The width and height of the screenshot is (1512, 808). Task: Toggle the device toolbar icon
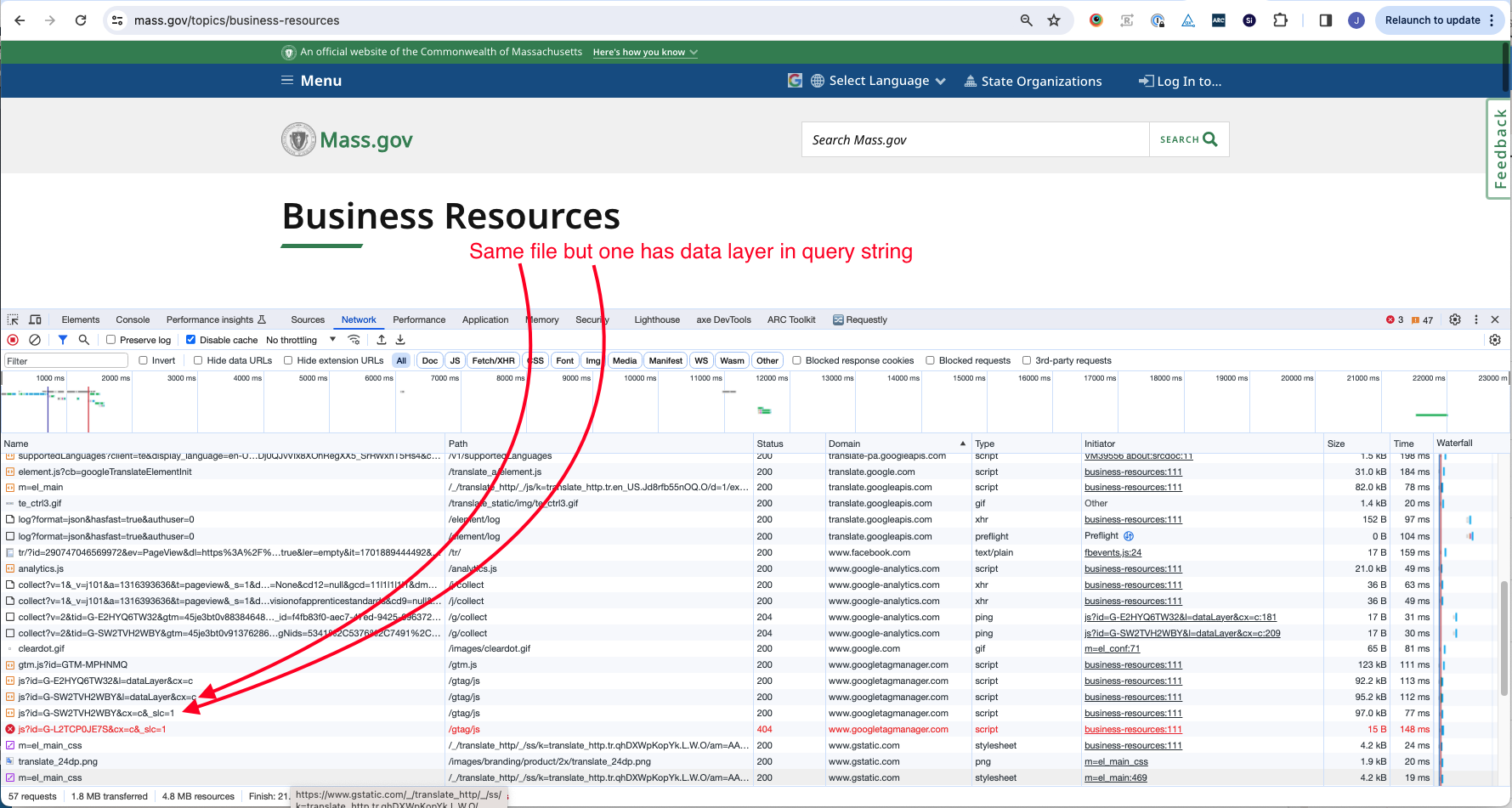coord(35,319)
